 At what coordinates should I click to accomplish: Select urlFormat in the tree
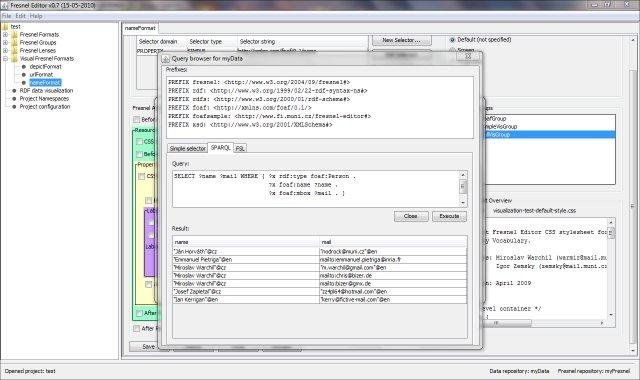pos(41,75)
